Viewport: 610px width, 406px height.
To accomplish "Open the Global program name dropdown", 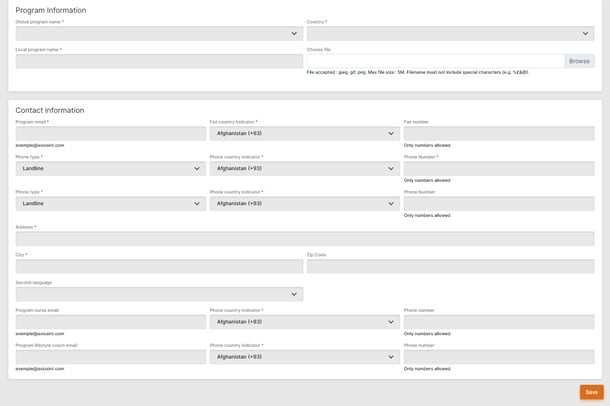I will [x=159, y=33].
